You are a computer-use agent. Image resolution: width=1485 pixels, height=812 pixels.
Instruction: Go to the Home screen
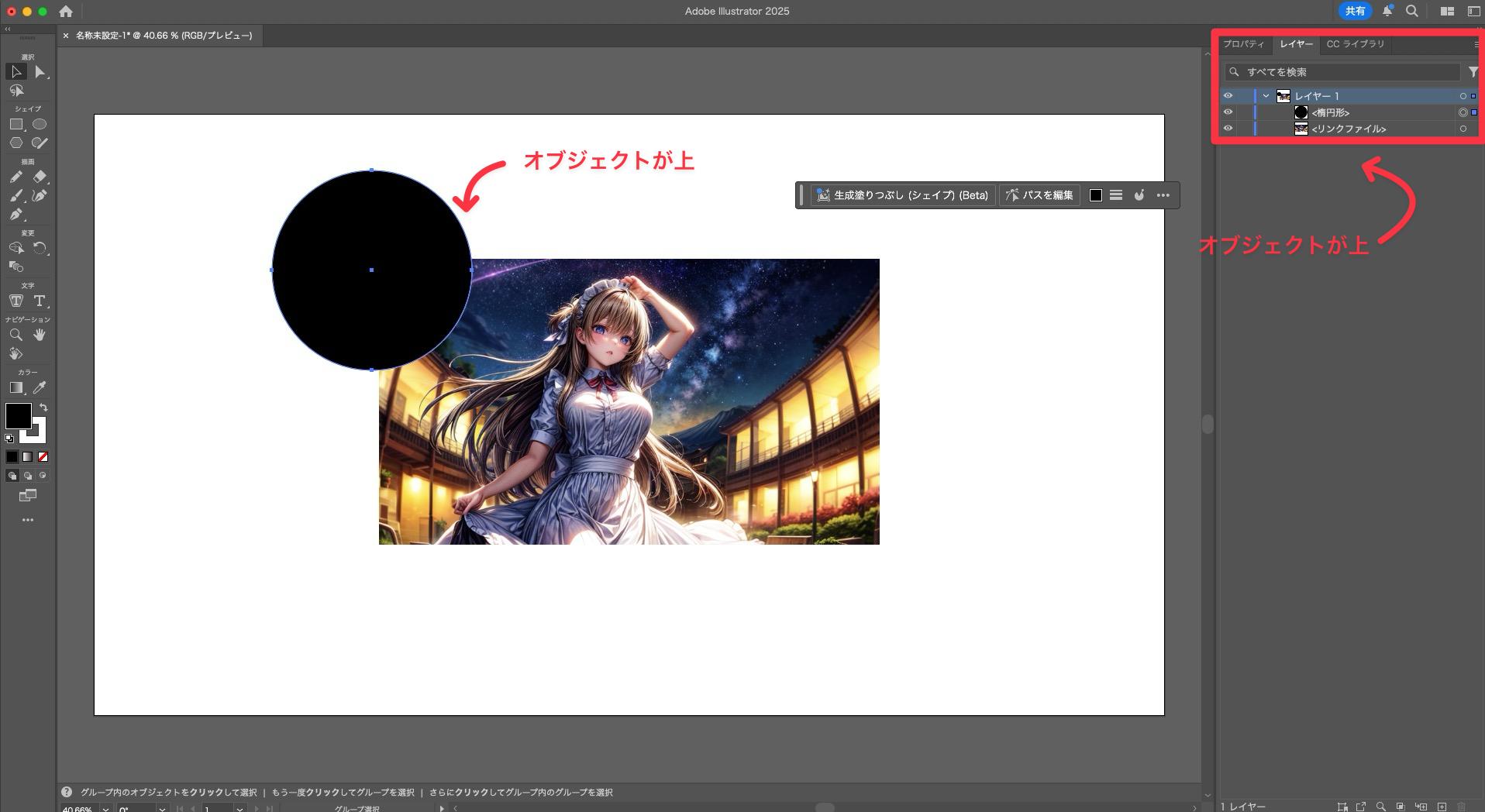point(66,12)
